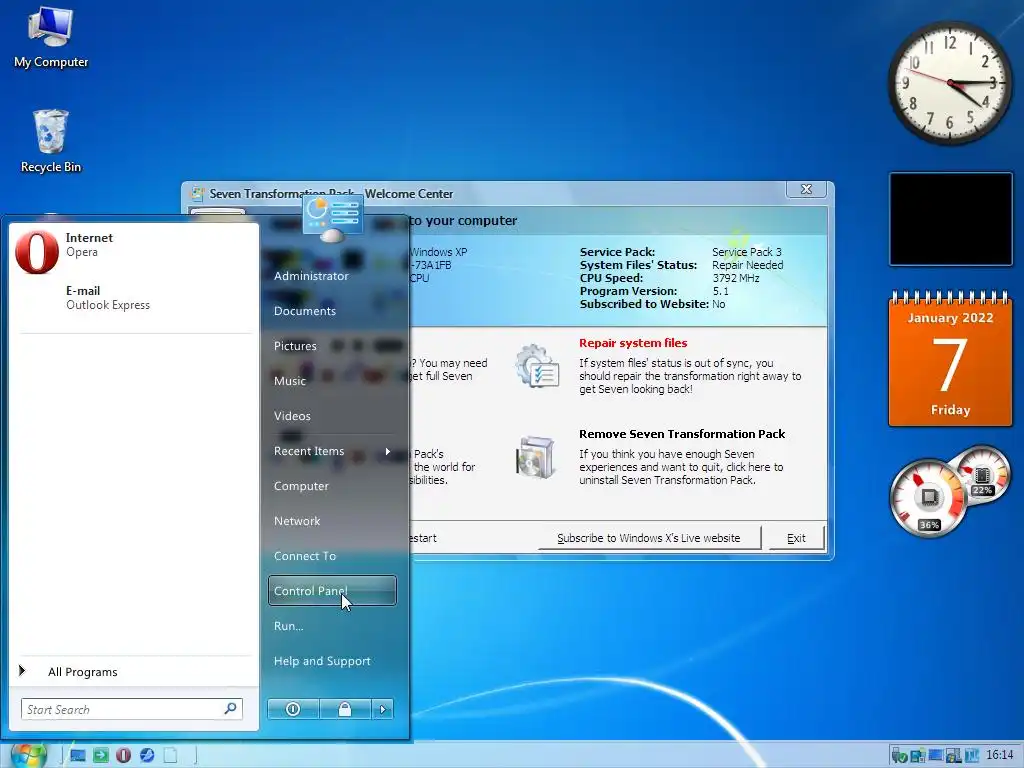
Task: Open Opera from the Internet entry
Action: point(134,251)
